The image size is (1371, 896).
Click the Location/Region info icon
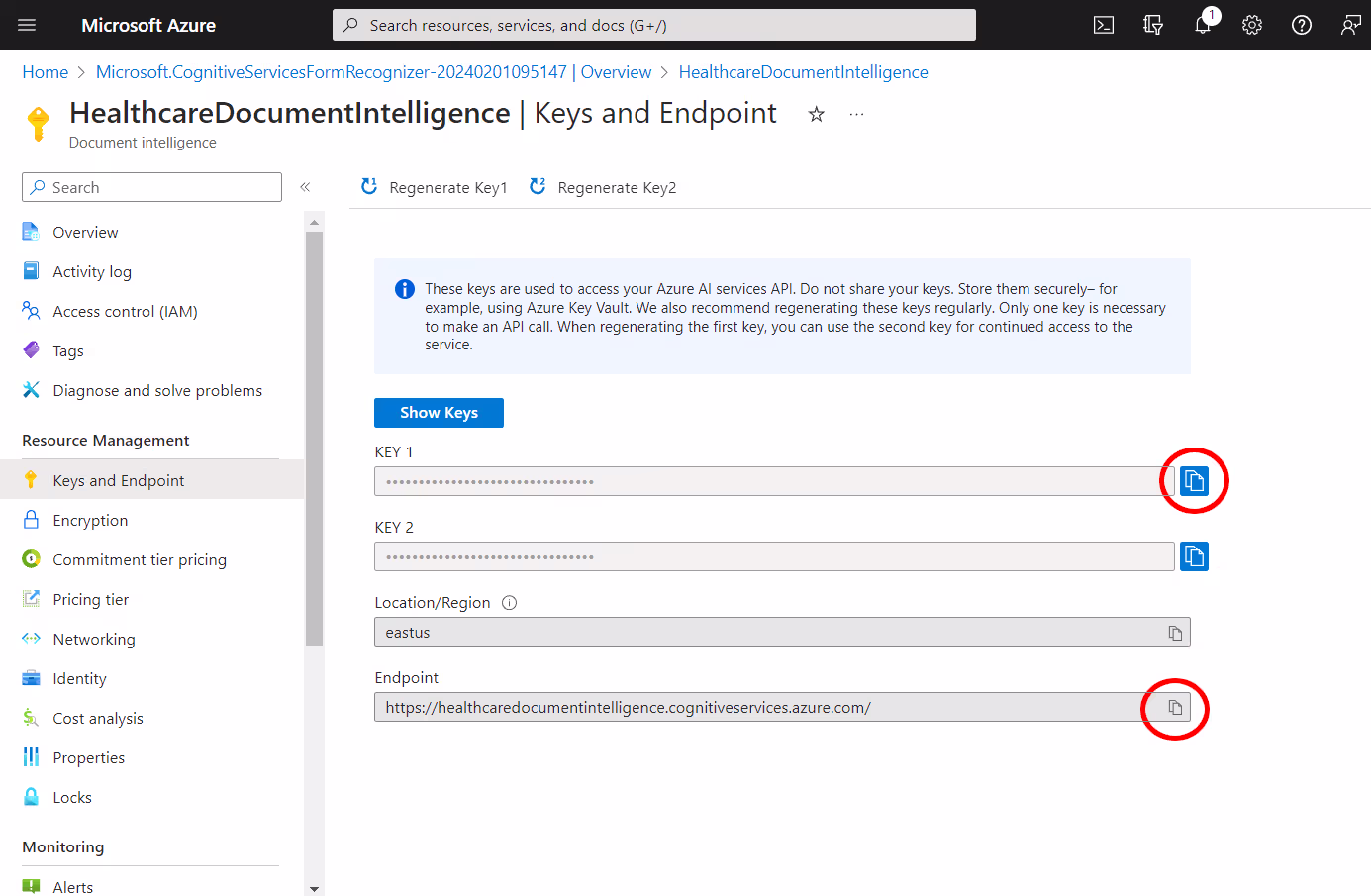click(510, 603)
